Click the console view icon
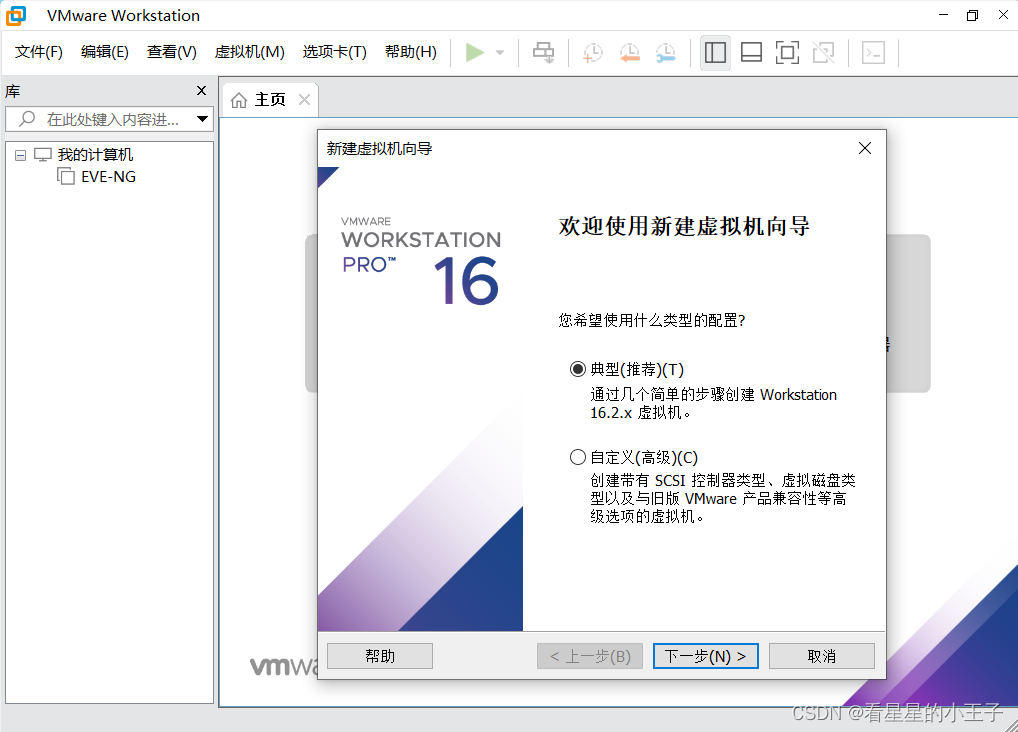 (x=873, y=52)
